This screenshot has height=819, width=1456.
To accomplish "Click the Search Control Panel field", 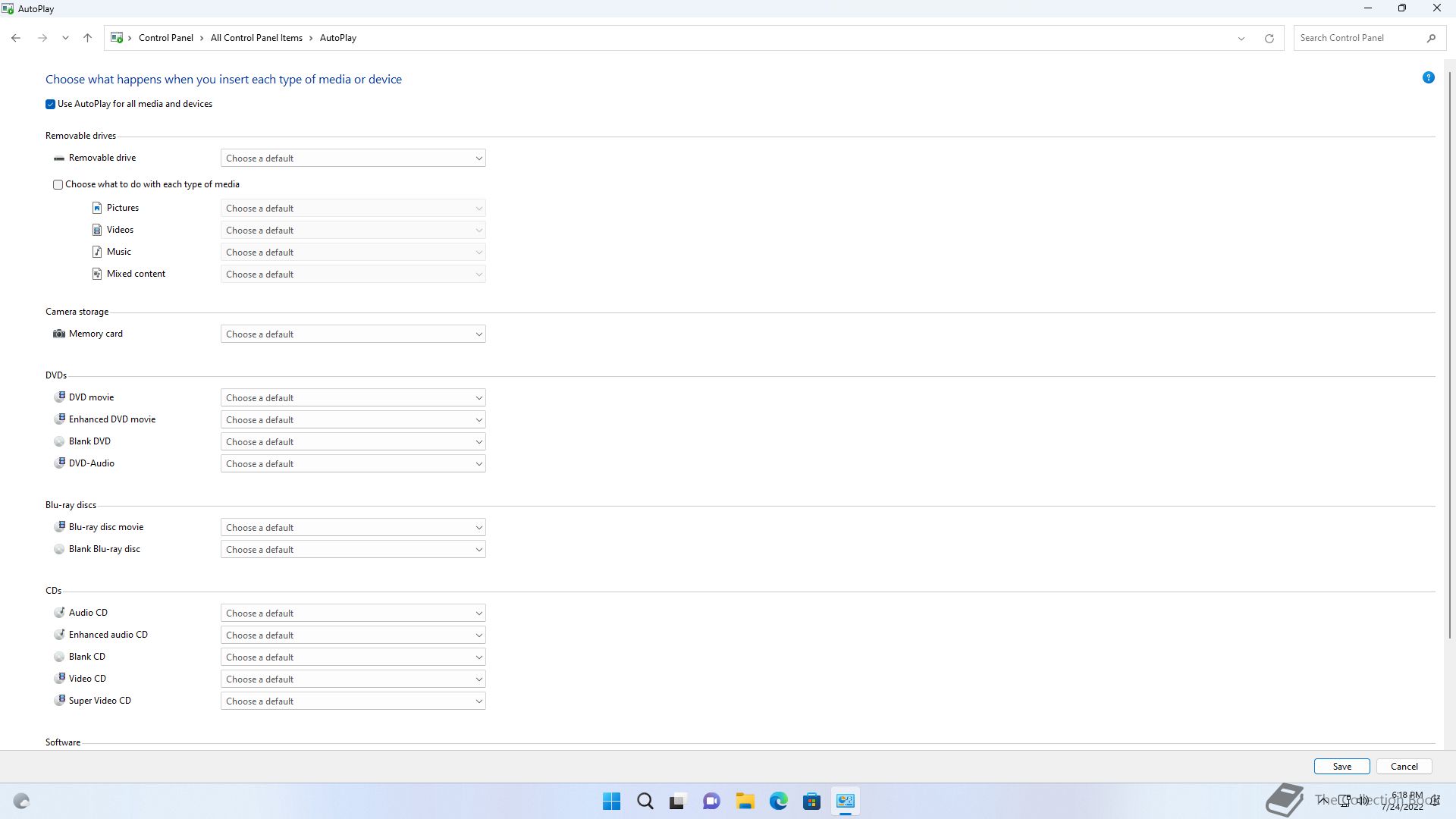I will point(1357,38).
